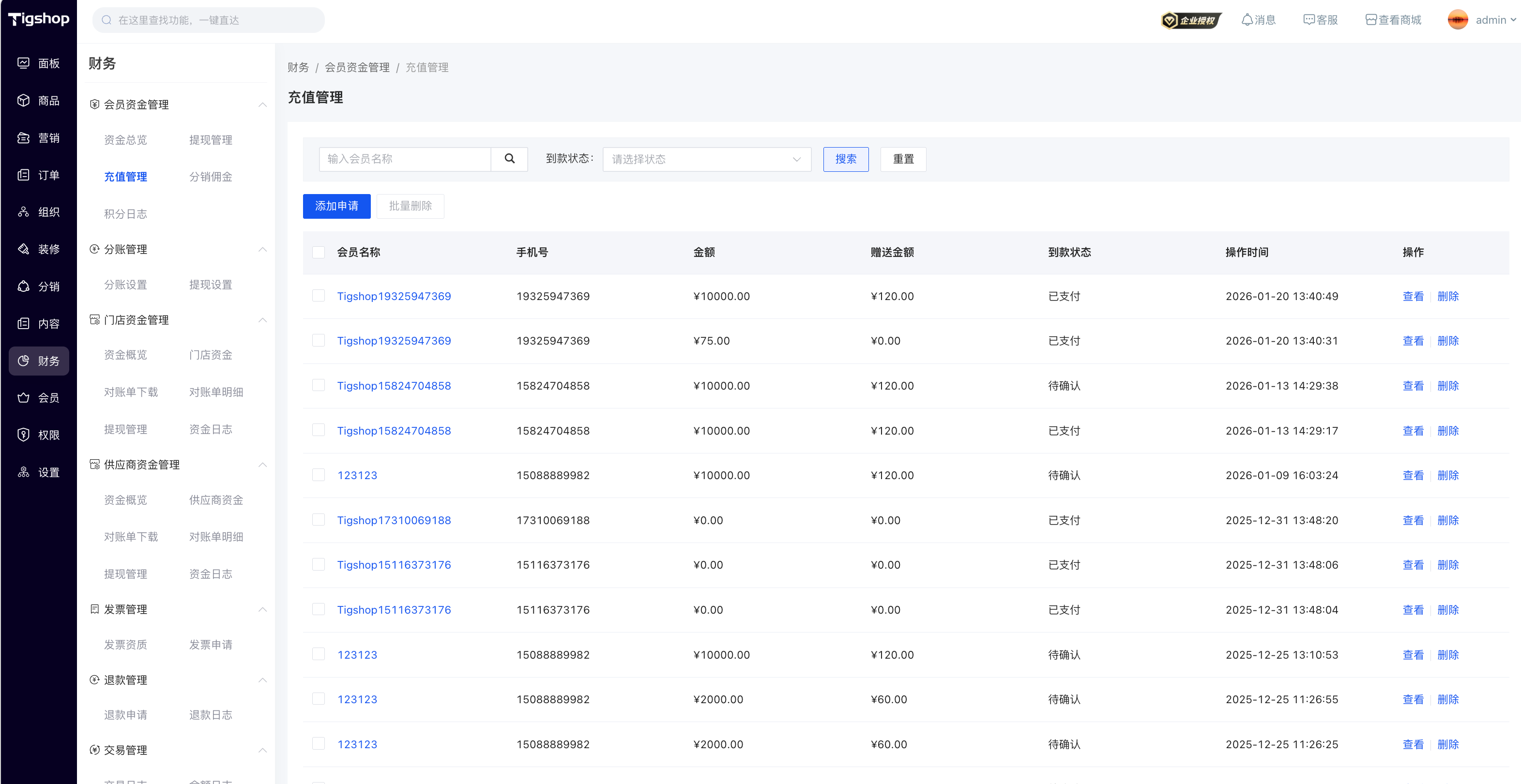Open the 装修 decoration sidebar icon
This screenshot has height=784, width=1521.
(24, 249)
